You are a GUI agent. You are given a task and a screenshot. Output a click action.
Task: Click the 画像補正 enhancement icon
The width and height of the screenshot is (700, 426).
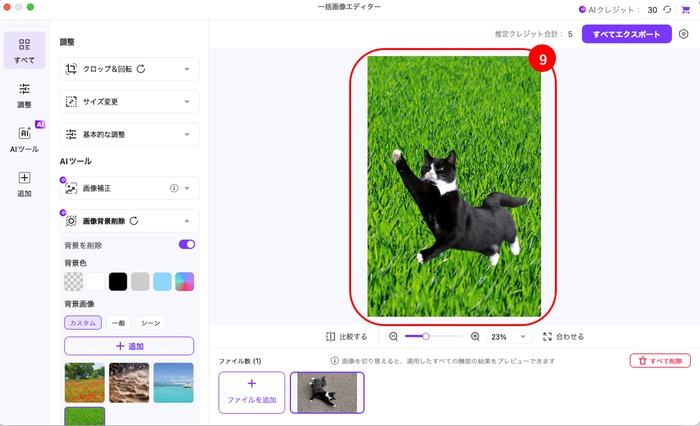71,188
